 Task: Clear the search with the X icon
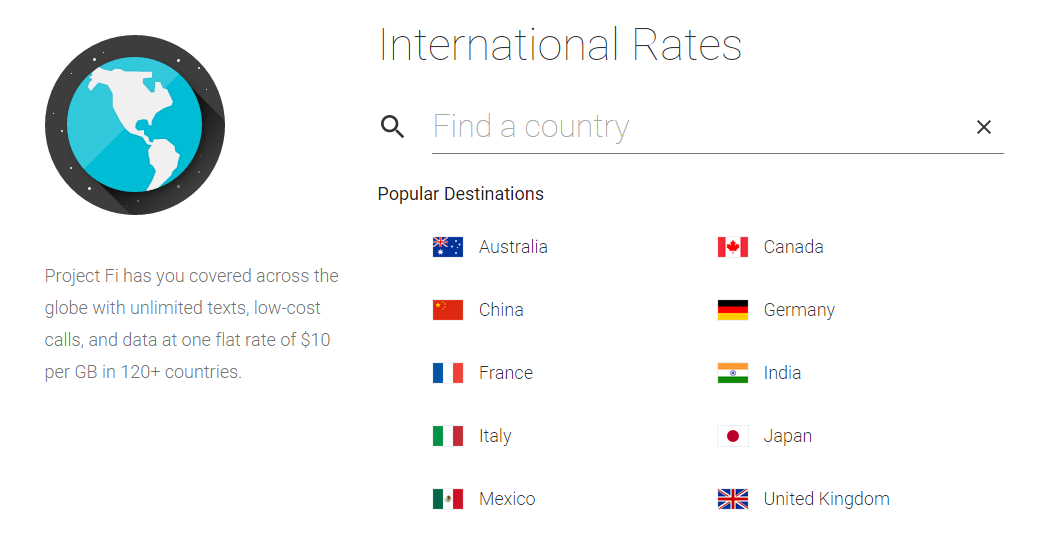pyautogui.click(x=984, y=127)
